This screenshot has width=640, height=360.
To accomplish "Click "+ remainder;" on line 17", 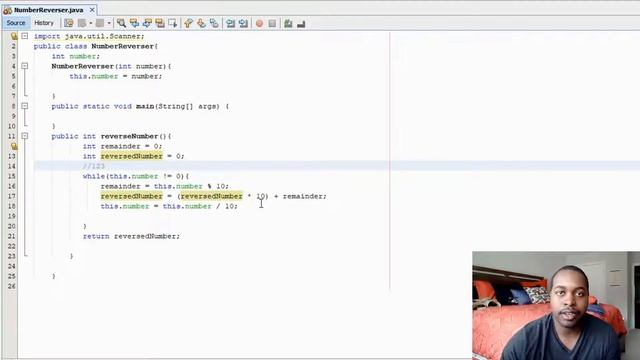I will pyautogui.click(x=300, y=196).
